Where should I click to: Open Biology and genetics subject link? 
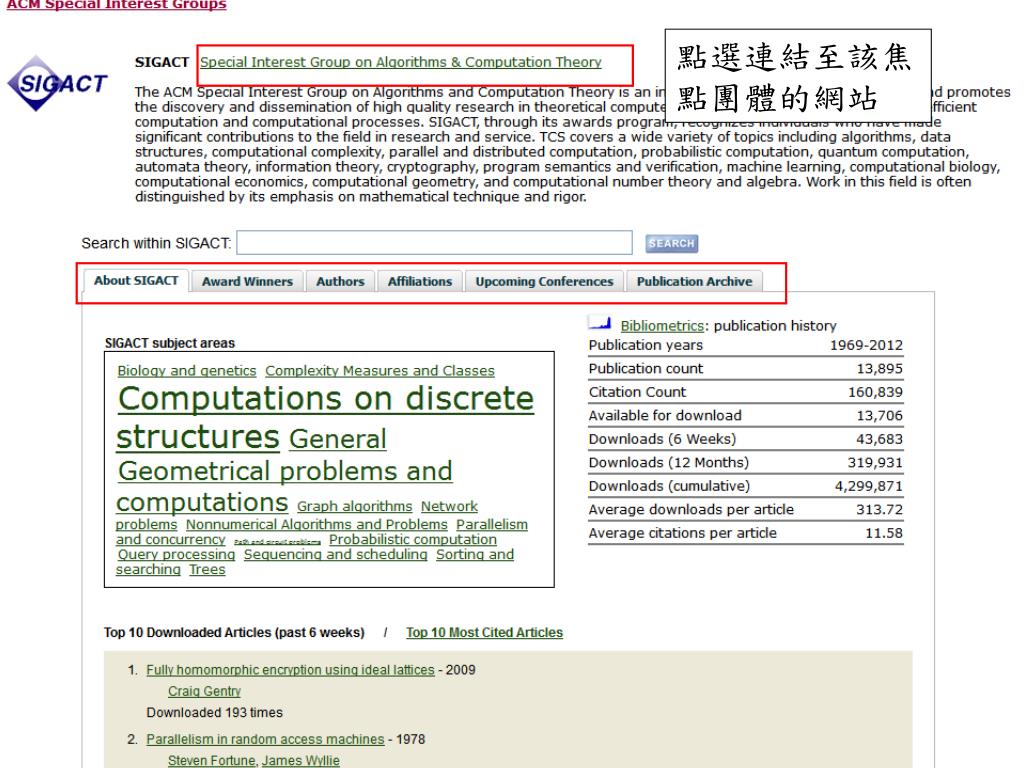coord(187,370)
